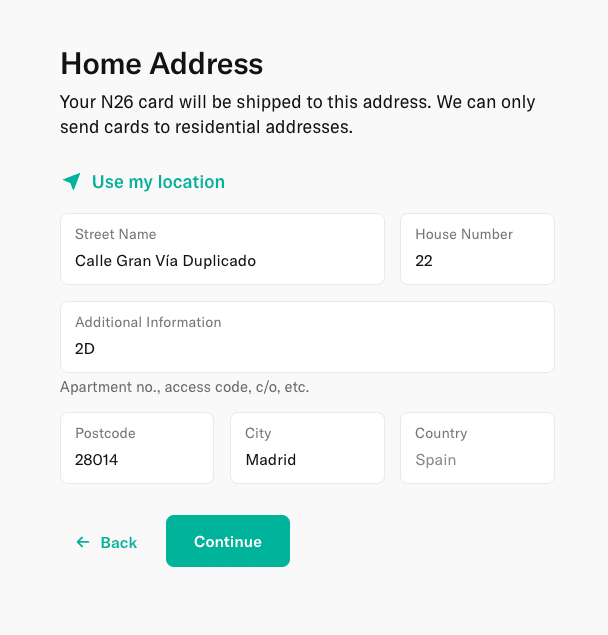Focus the Street Name input field
Screen dimensions: 608x635
tap(222, 249)
